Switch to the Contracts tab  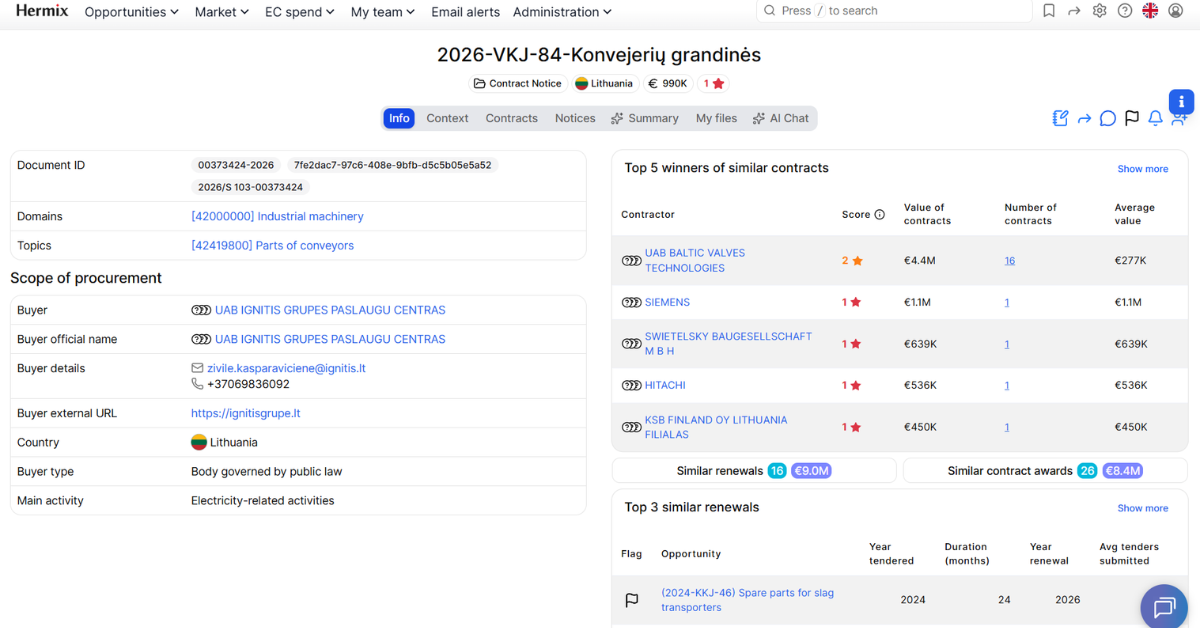(x=512, y=118)
